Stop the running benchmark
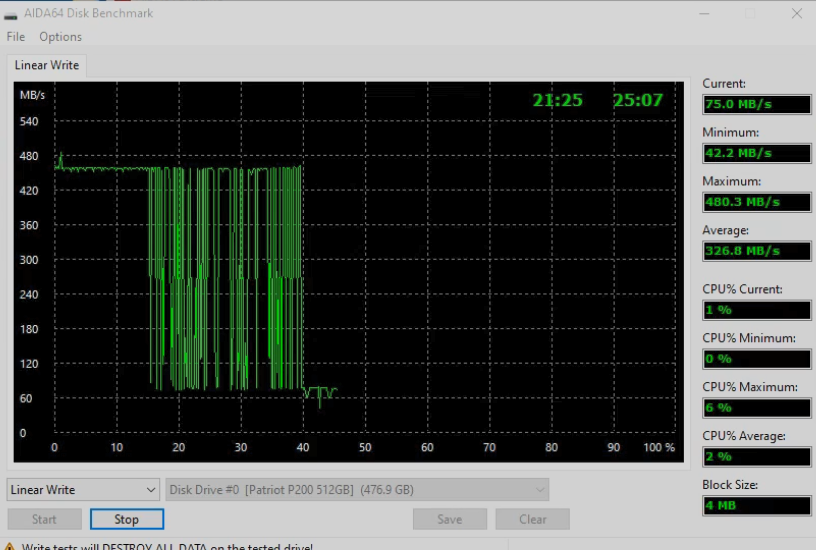Image resolution: width=816 pixels, height=550 pixels. (127, 519)
